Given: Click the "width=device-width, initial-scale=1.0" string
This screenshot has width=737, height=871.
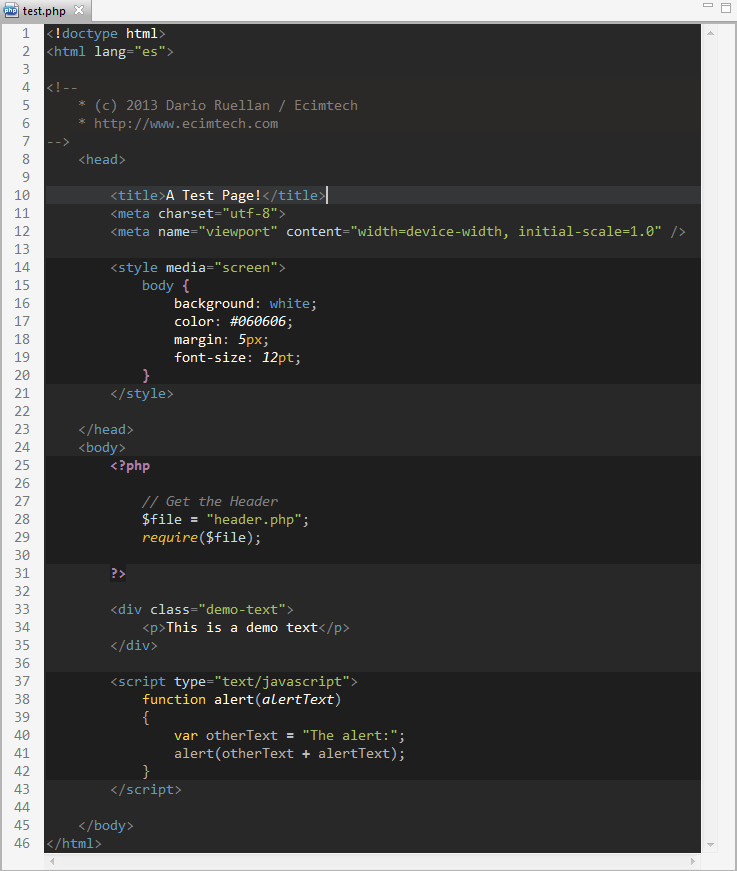Looking at the screenshot, I should (x=506, y=232).
